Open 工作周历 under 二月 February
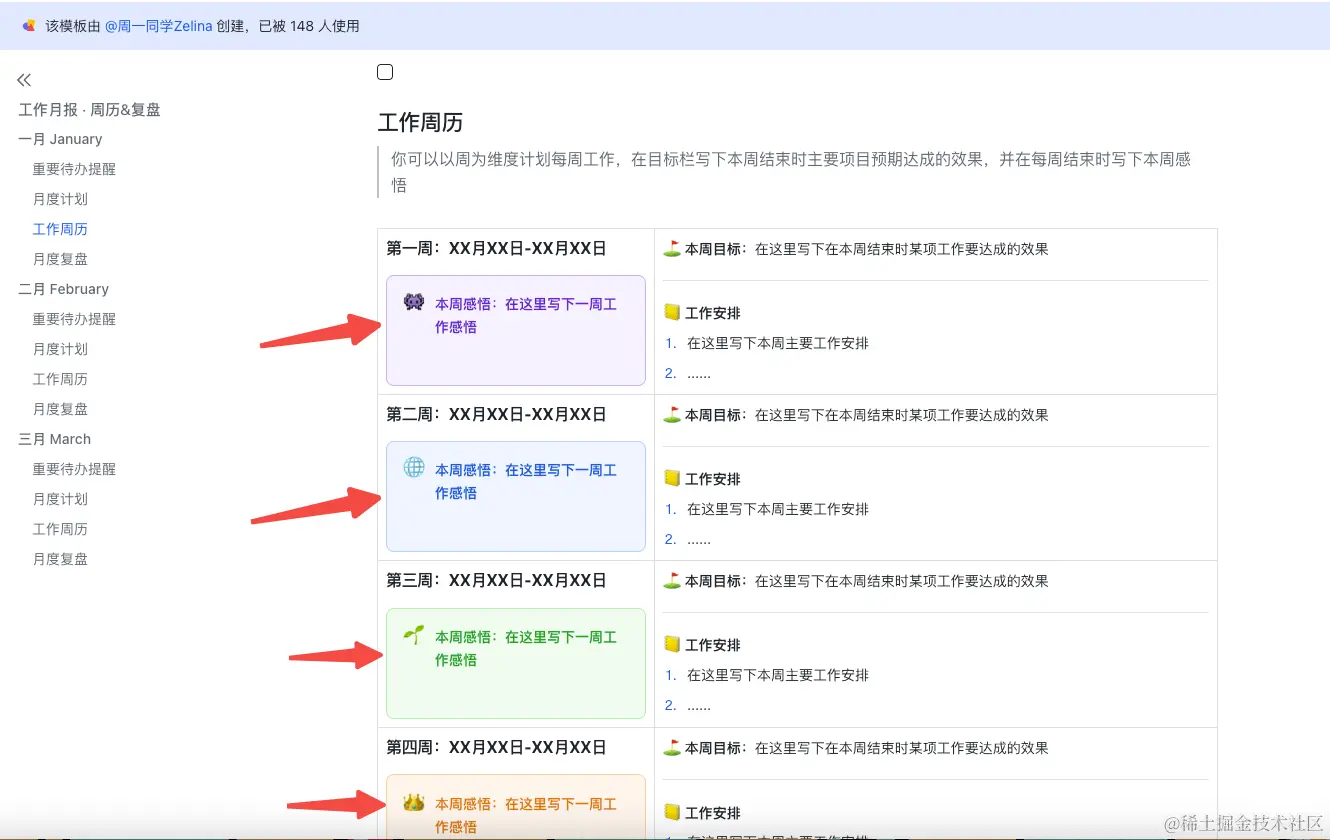Viewport: 1330px width, 840px height. pos(60,379)
